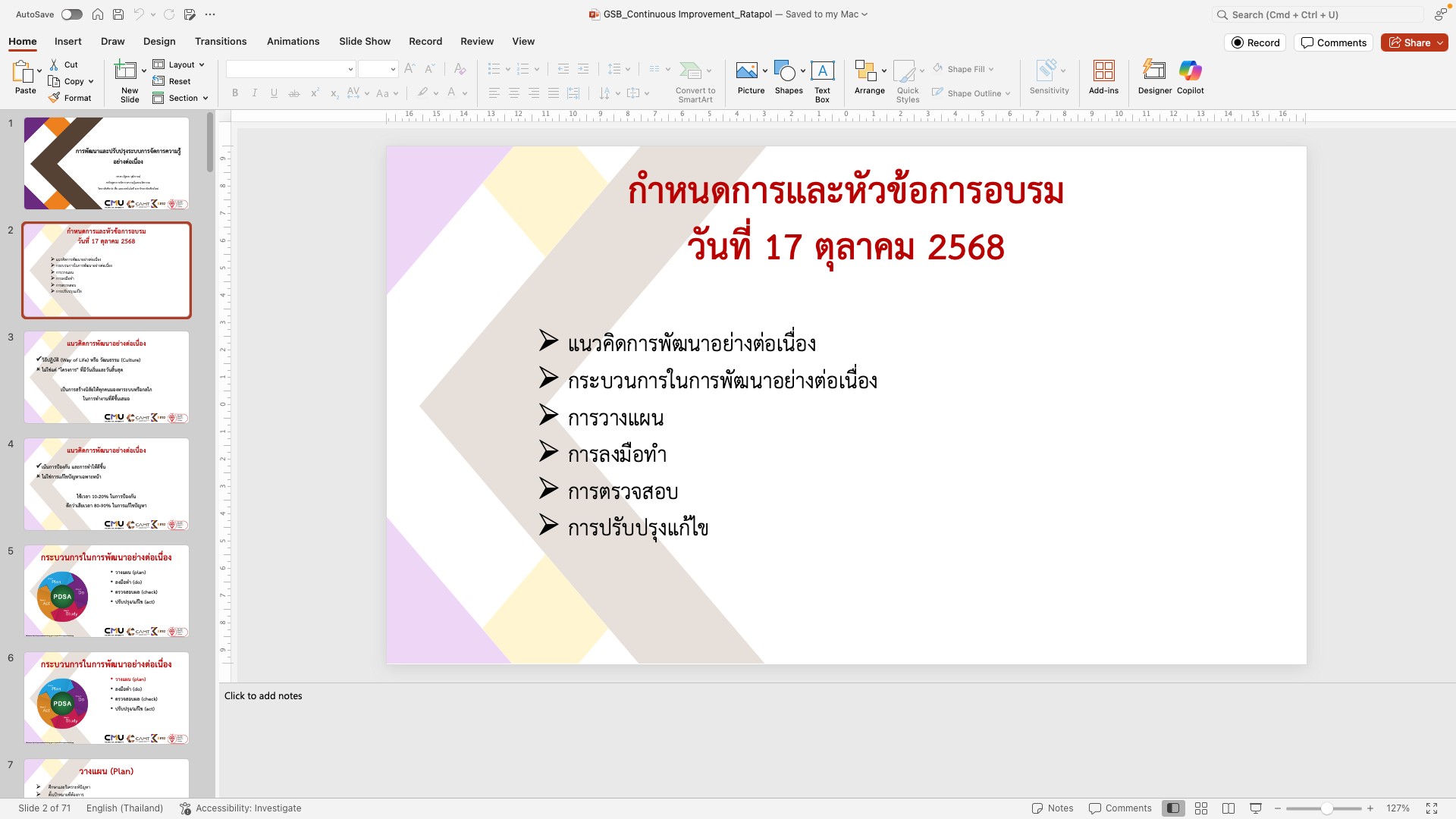
Task: Switch to Slide Sorter view
Action: click(1201, 808)
